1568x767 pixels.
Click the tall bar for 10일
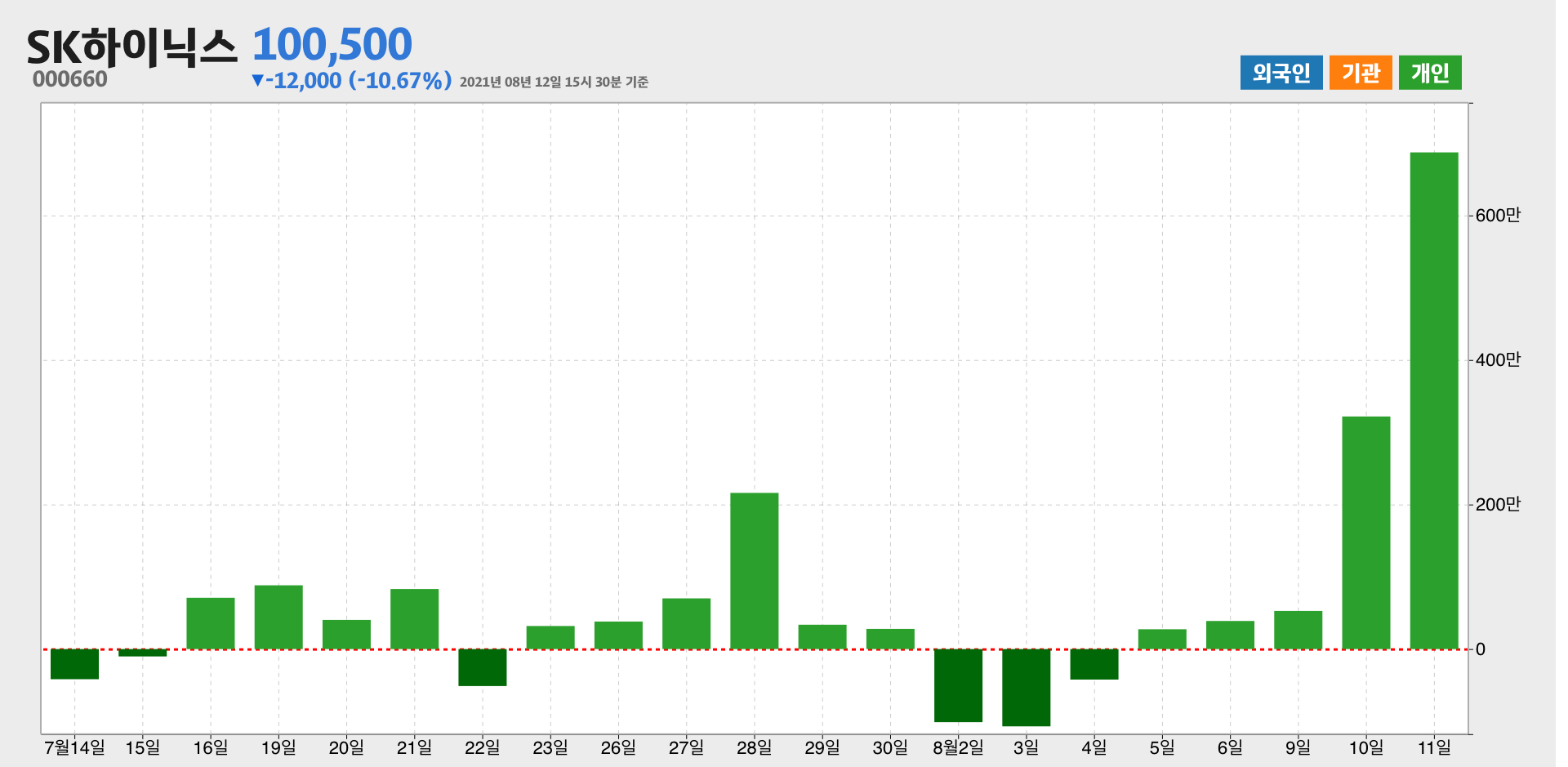click(x=1365, y=533)
